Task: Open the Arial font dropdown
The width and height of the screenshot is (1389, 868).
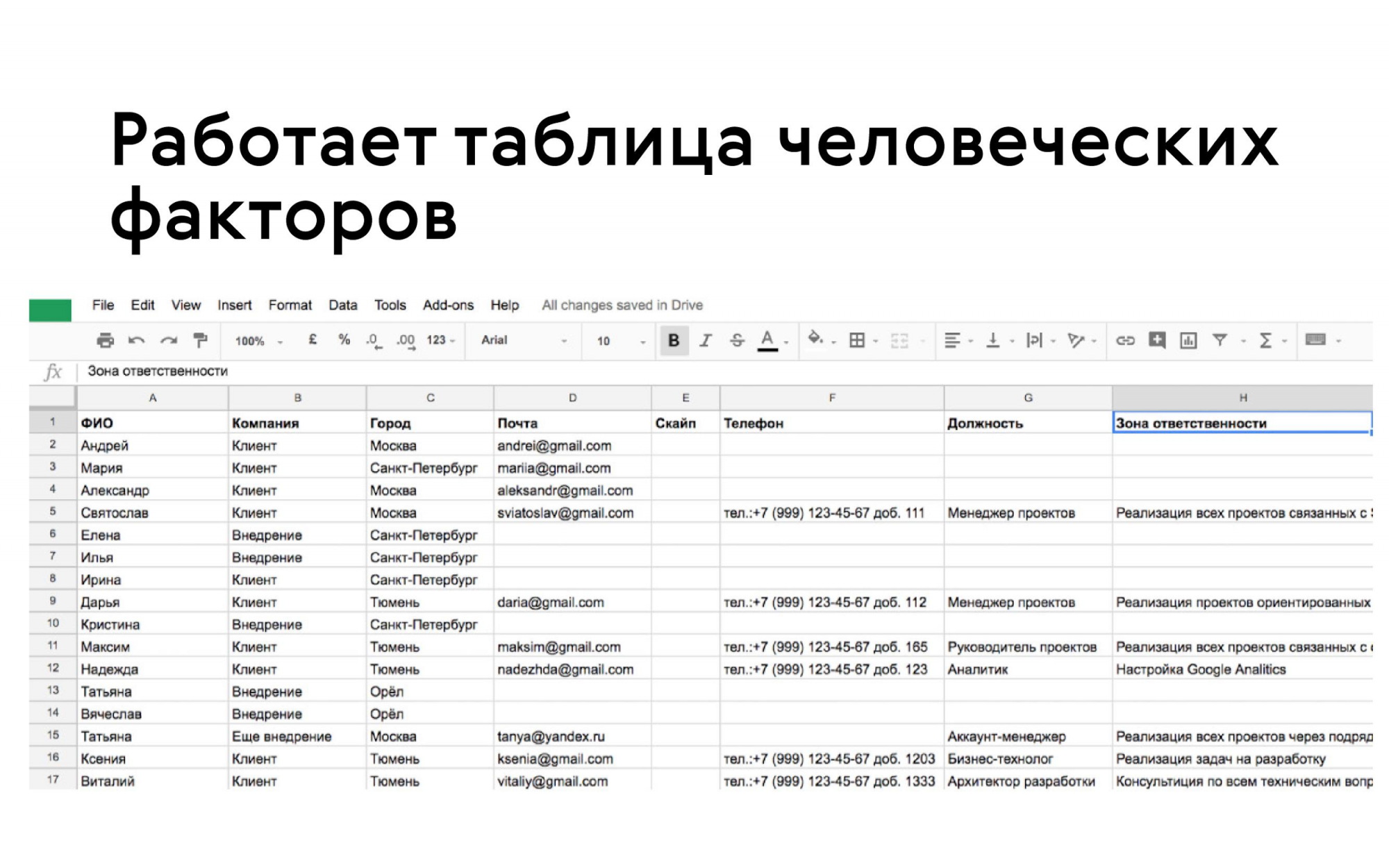Action: [x=524, y=340]
